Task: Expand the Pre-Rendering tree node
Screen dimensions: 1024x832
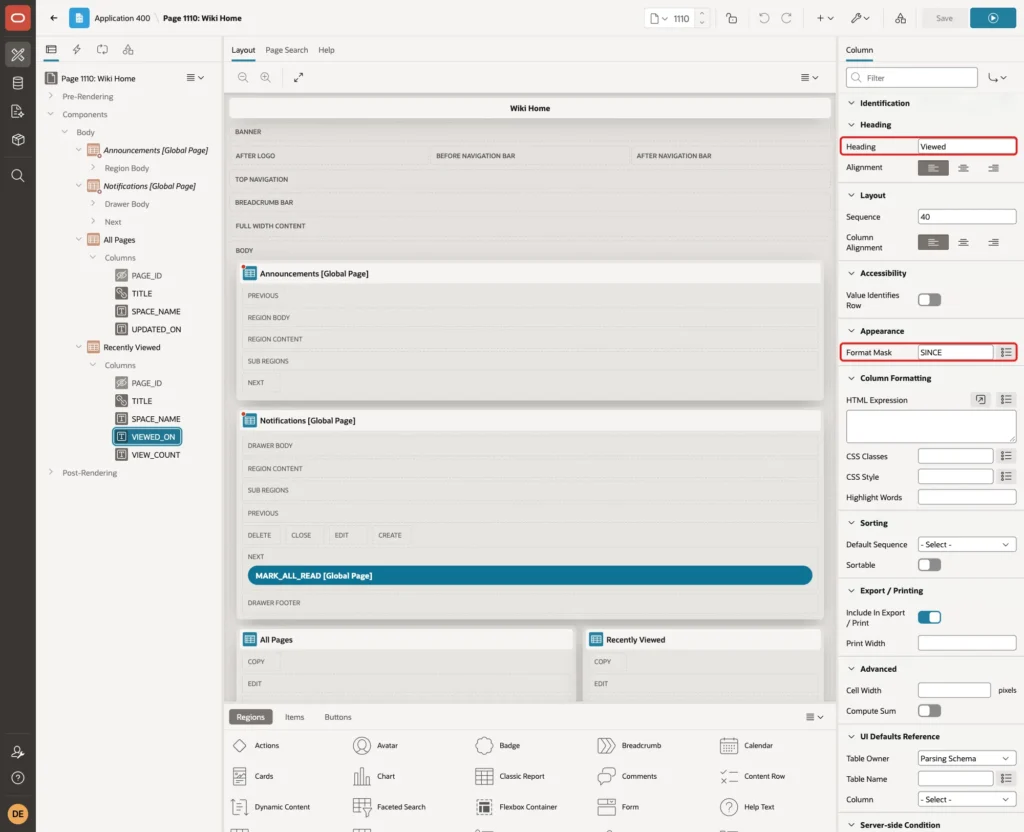Action: coord(51,96)
